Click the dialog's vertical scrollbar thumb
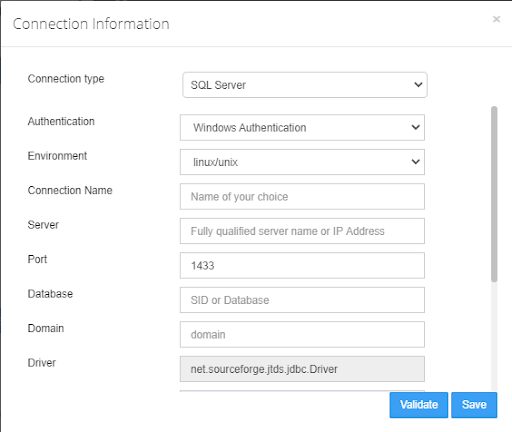This screenshot has height=432, width=512. 494,194
